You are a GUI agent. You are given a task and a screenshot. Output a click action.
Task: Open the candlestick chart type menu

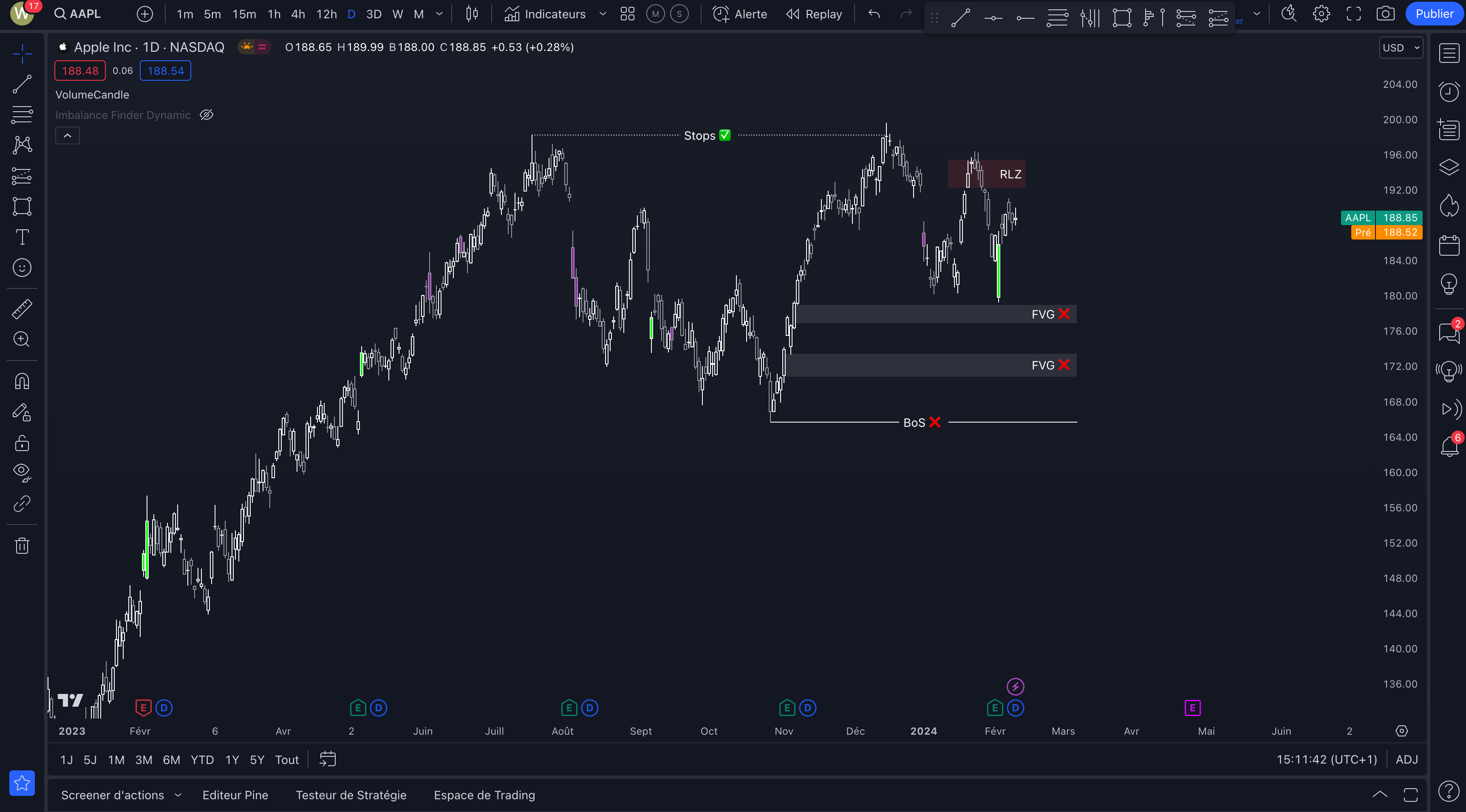pyautogui.click(x=472, y=14)
